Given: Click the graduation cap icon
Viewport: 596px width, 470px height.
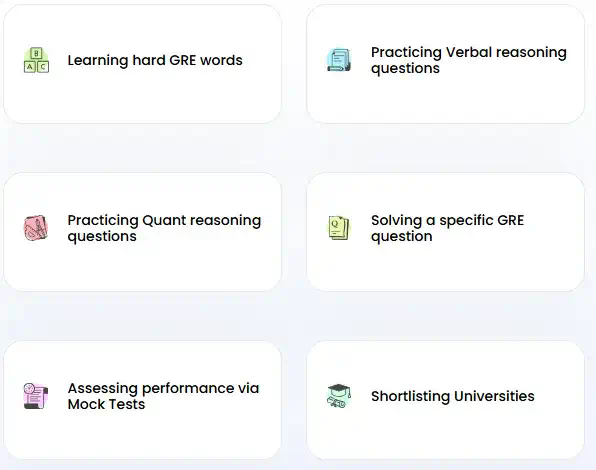Looking at the screenshot, I should coord(339,396).
